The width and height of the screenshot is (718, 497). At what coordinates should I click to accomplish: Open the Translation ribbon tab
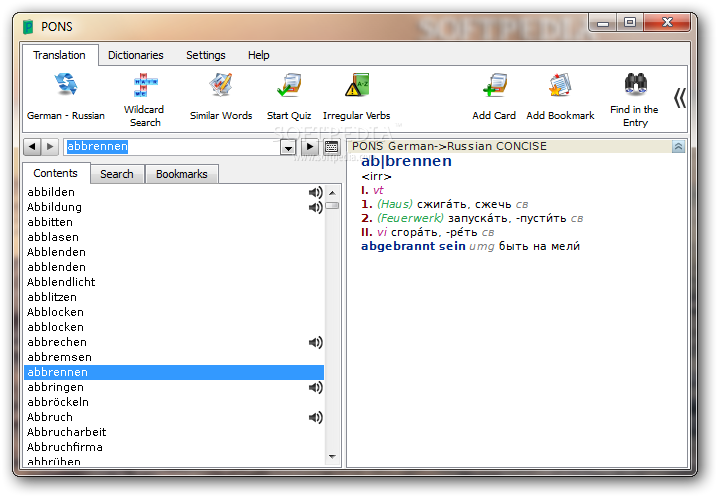click(59, 55)
